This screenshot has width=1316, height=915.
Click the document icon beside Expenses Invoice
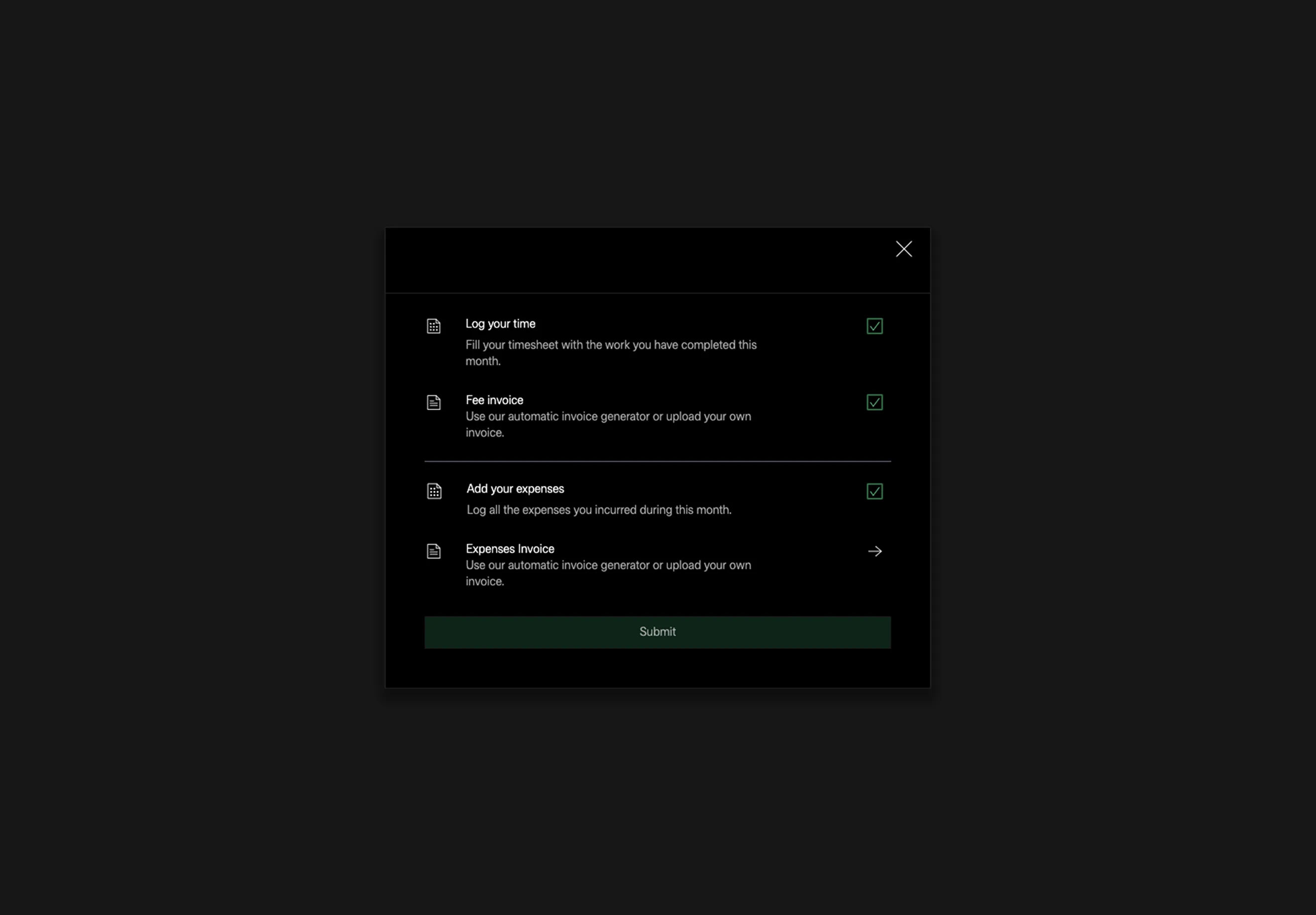[434, 552]
